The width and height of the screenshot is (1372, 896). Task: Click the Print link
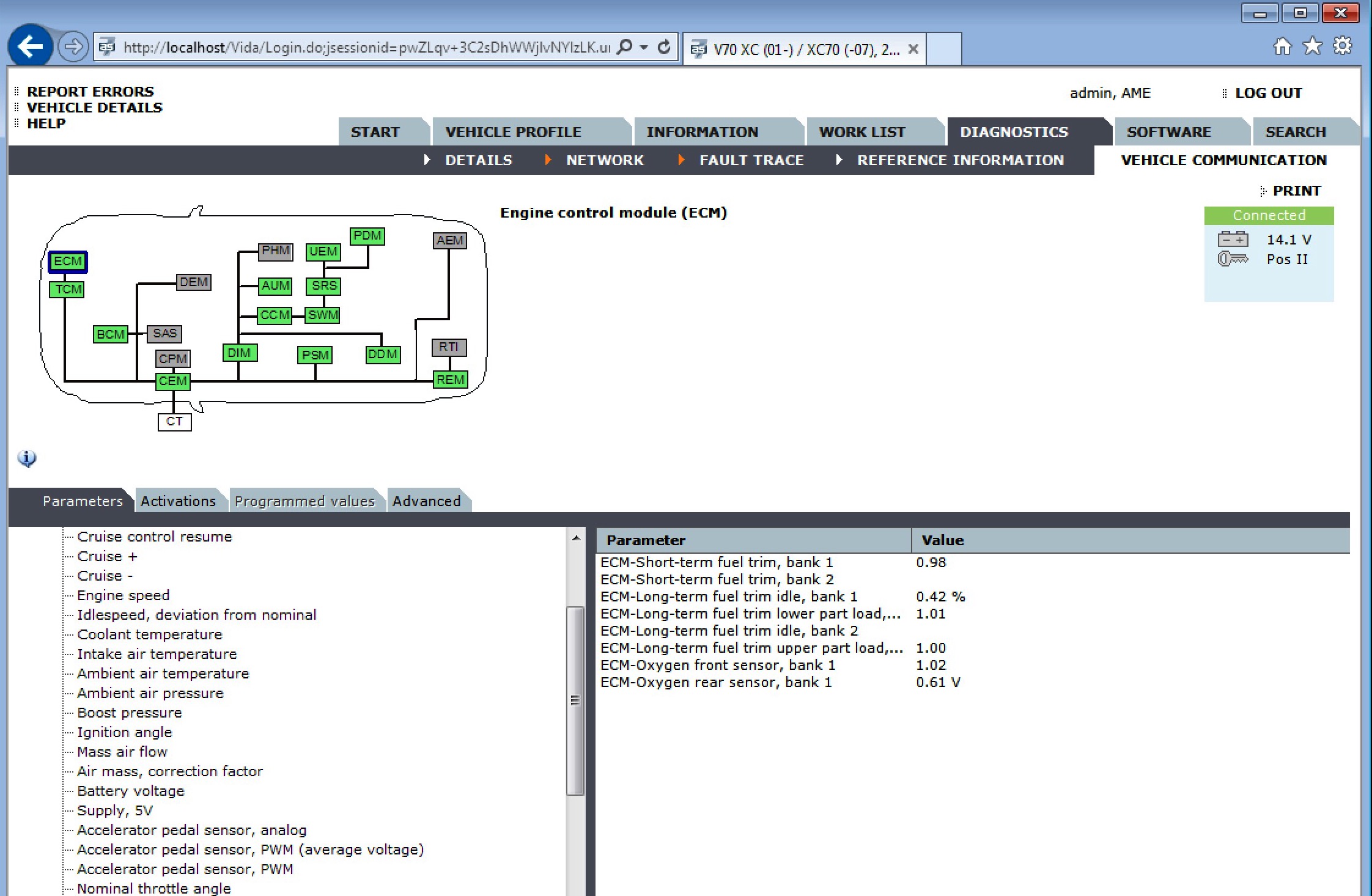point(1296,191)
